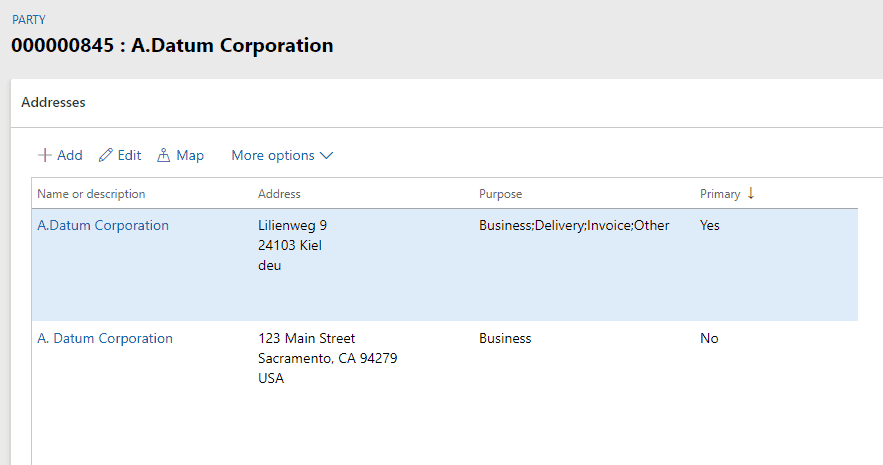Click the Business purpose cell in second row
Image resolution: width=883 pixels, height=465 pixels.
click(505, 338)
